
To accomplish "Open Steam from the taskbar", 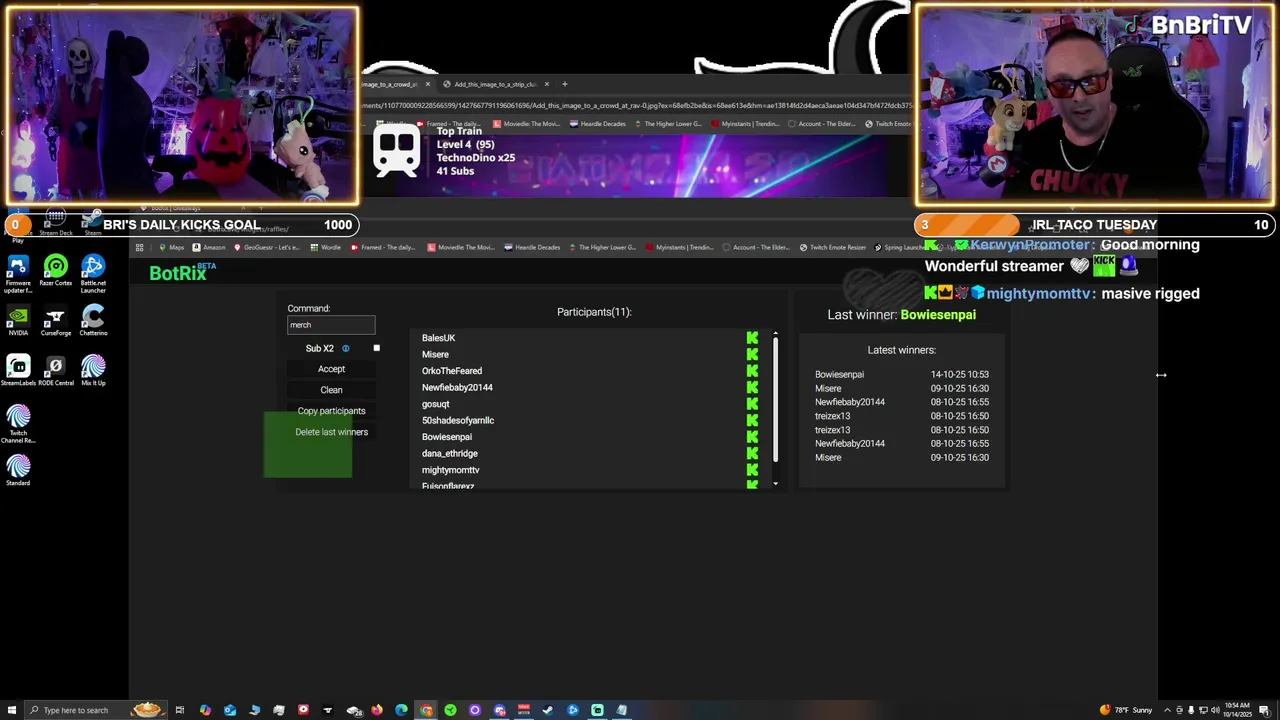I will [x=548, y=710].
